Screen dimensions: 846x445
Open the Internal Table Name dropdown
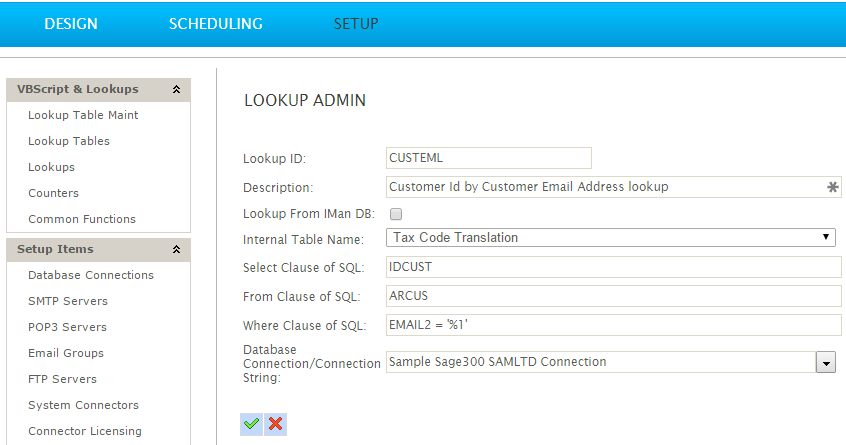(611, 237)
